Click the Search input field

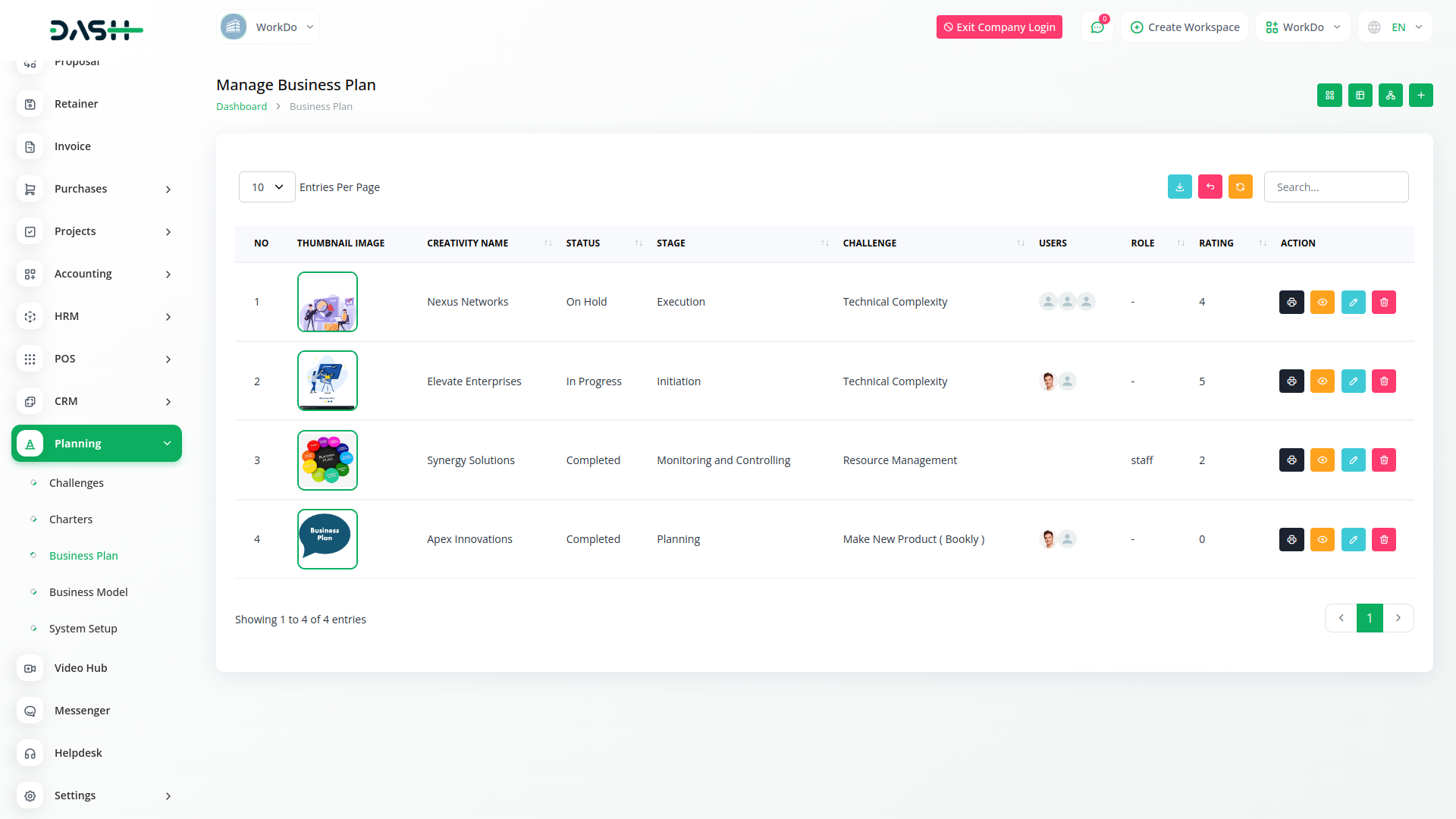(1335, 187)
